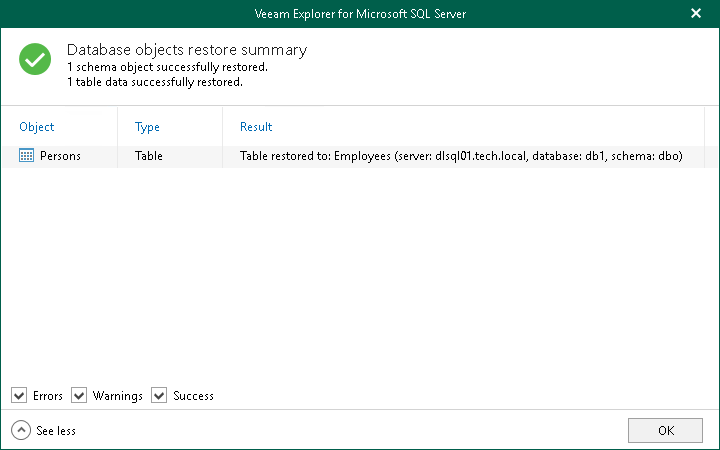Close the Veeam Explorer dialog window
Viewport: 720px width, 450px height.
[x=696, y=14]
